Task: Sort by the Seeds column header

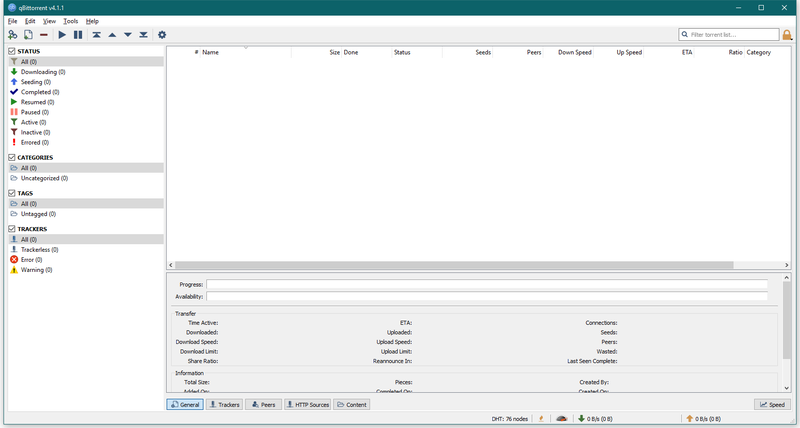Action: point(467,52)
